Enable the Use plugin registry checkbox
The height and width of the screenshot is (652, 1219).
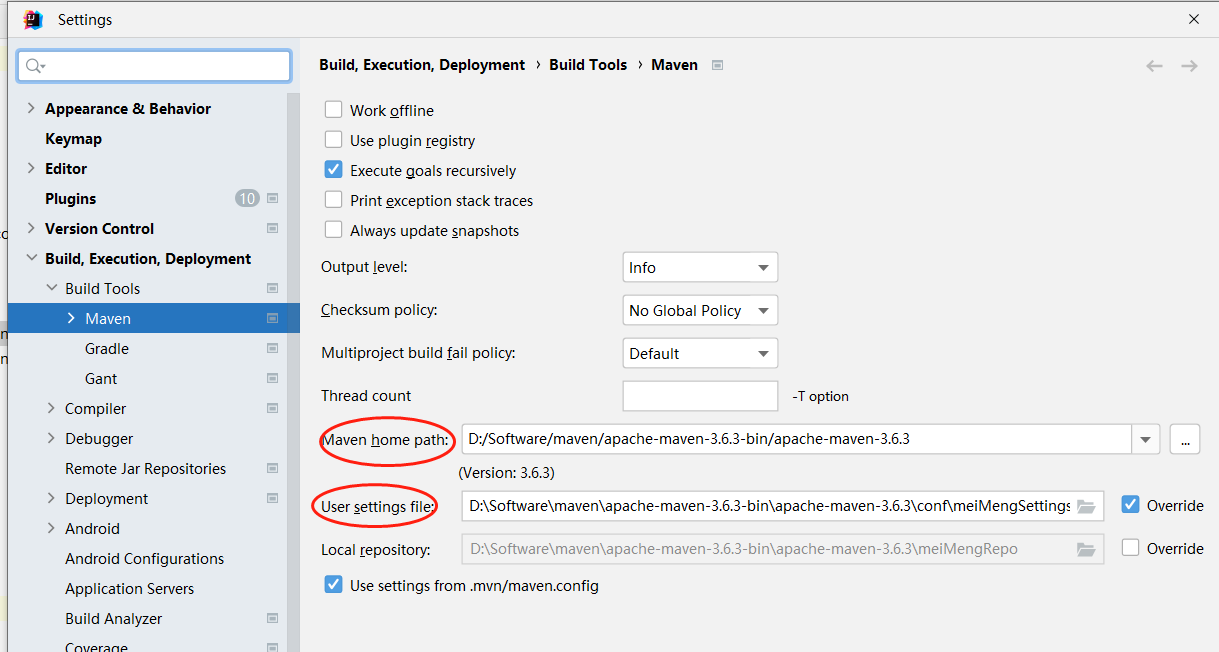pyautogui.click(x=334, y=140)
